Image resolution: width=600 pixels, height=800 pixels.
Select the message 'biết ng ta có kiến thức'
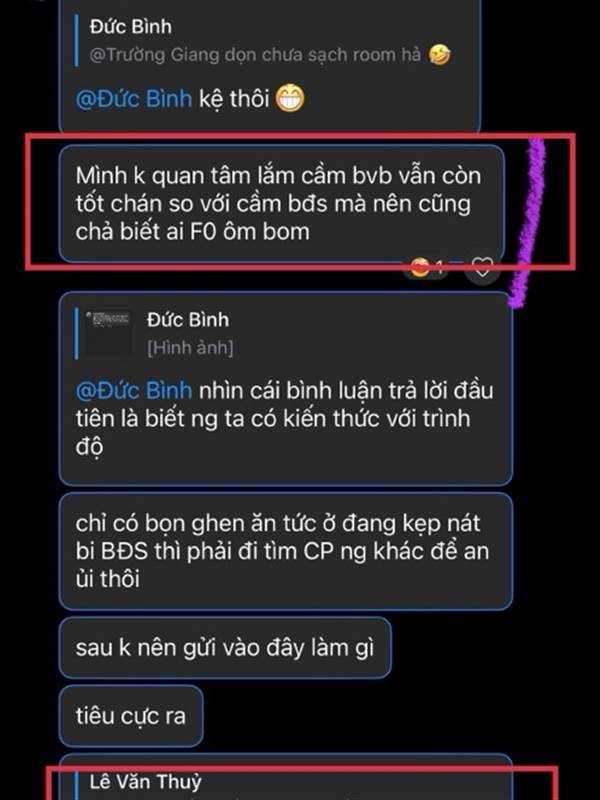(x=286, y=389)
